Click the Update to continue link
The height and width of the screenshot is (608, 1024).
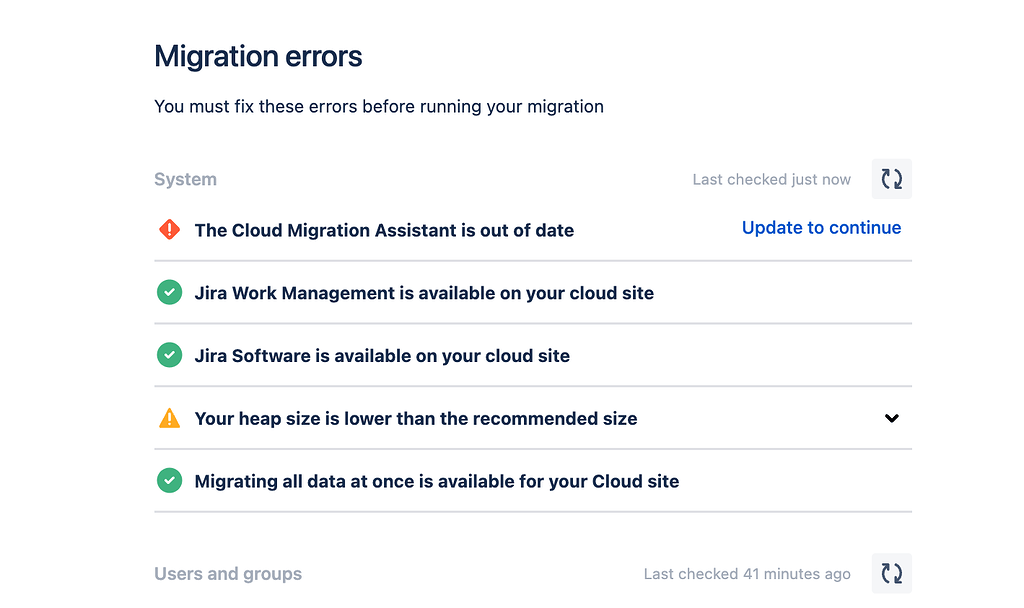pyautogui.click(x=821, y=228)
